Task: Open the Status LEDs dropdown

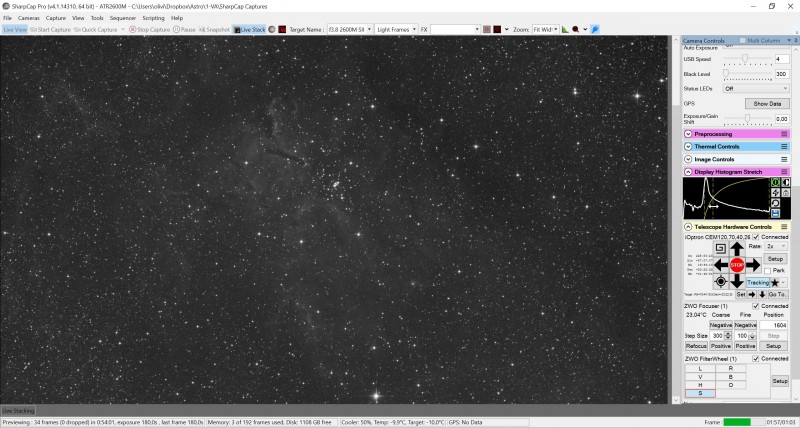Action: pyautogui.click(x=756, y=89)
